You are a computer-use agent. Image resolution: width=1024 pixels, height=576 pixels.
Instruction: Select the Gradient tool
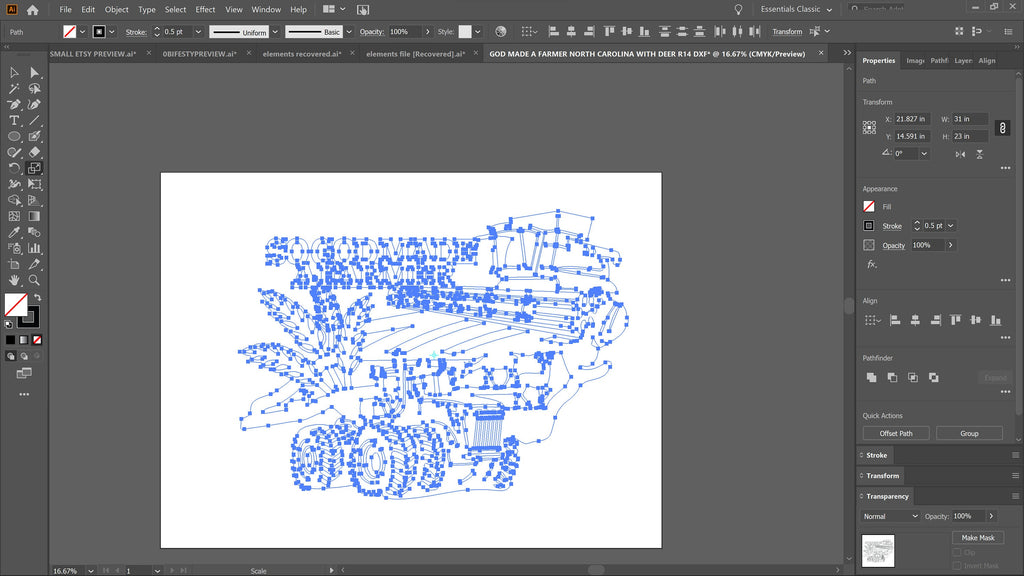click(x=34, y=216)
